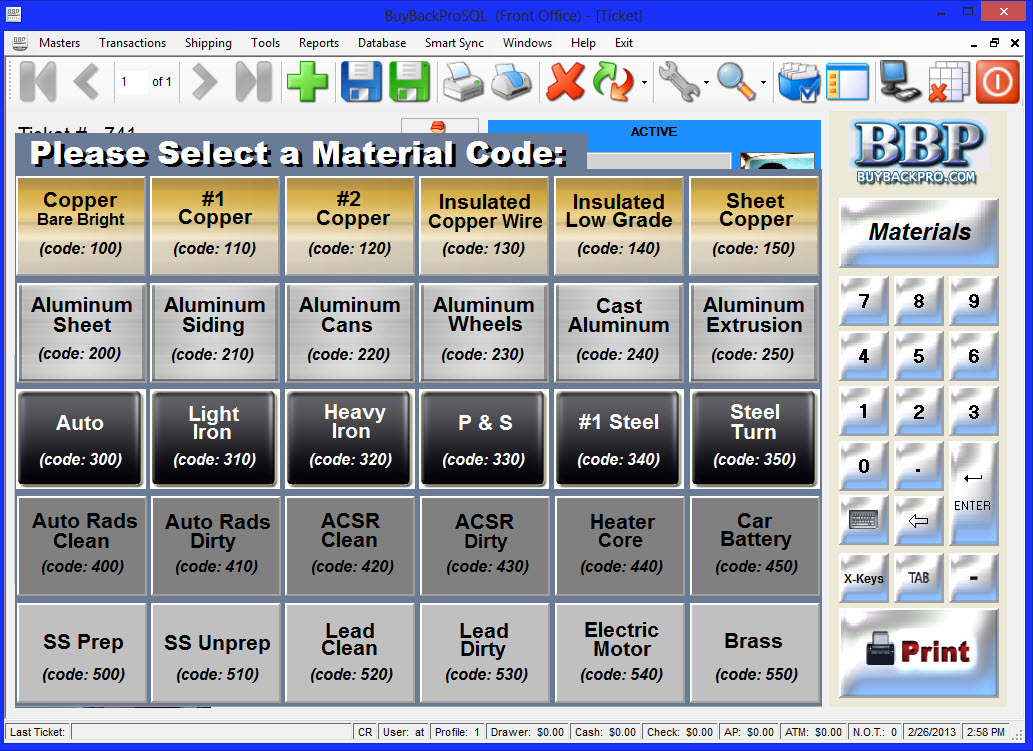Open the on-screen keyboard icon button
Image resolution: width=1033 pixels, height=751 pixels.
pos(863,520)
